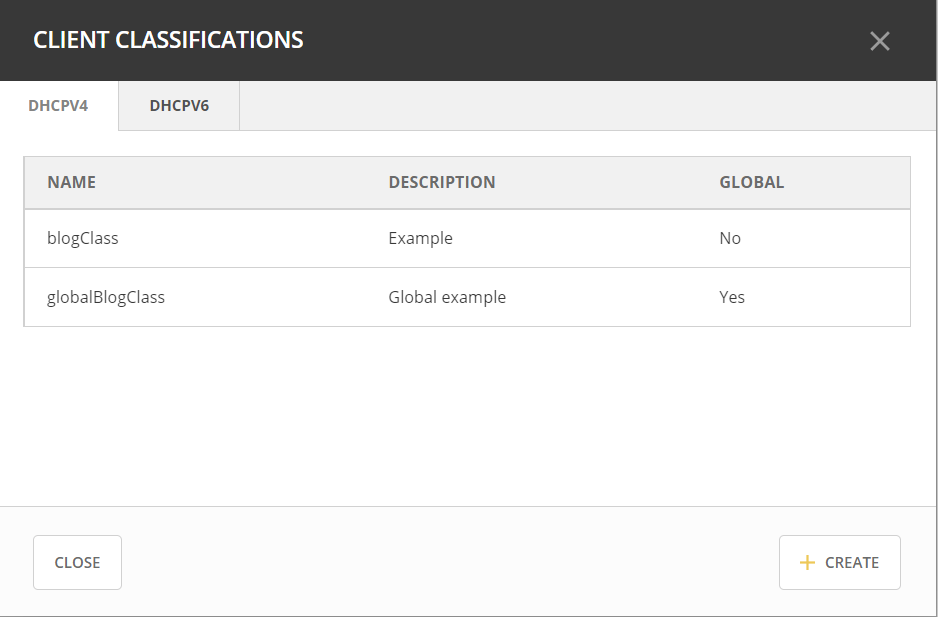
Task: Click the 'Example' description cell
Action: (420, 238)
